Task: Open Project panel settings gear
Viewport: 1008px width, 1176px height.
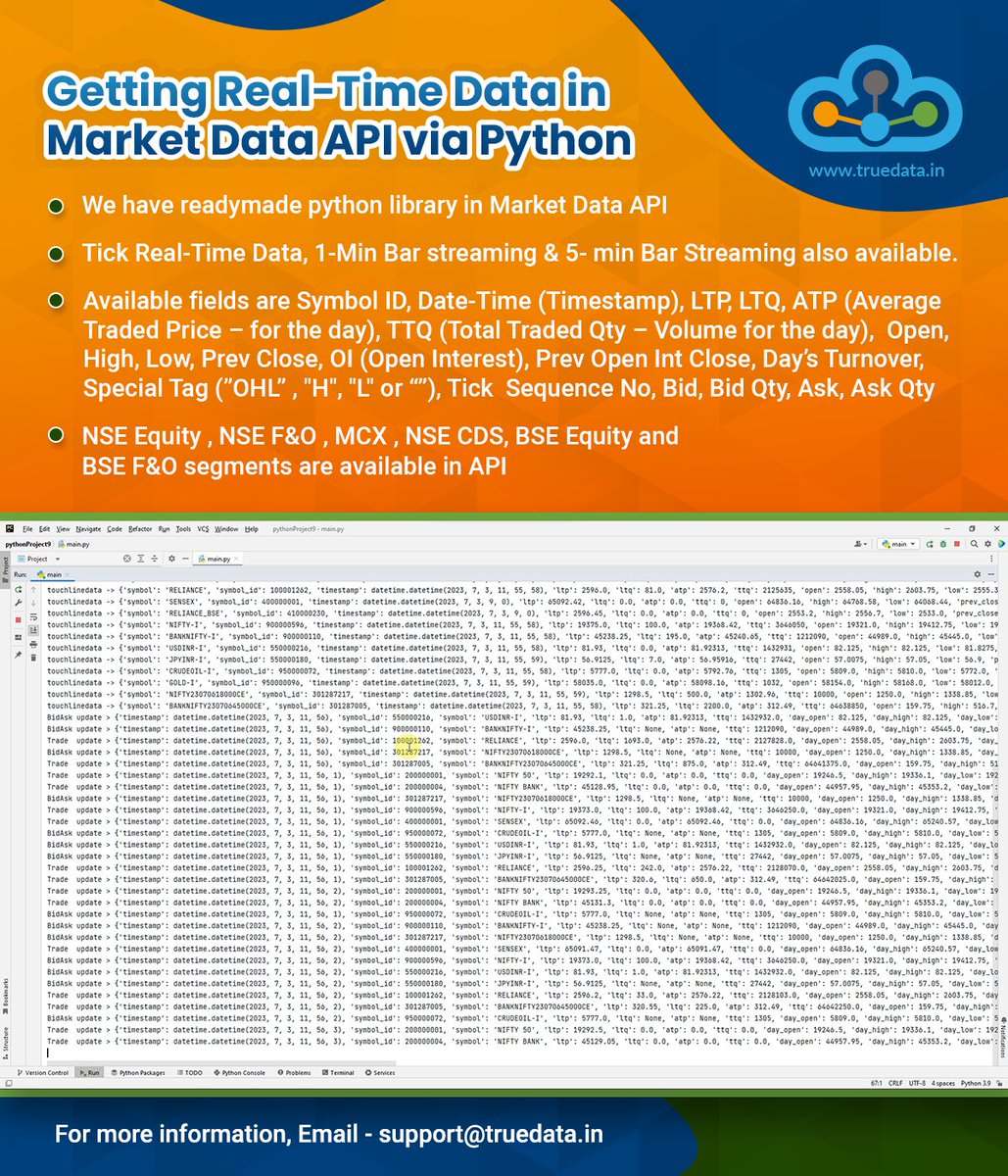Action: pyautogui.click(x=171, y=559)
